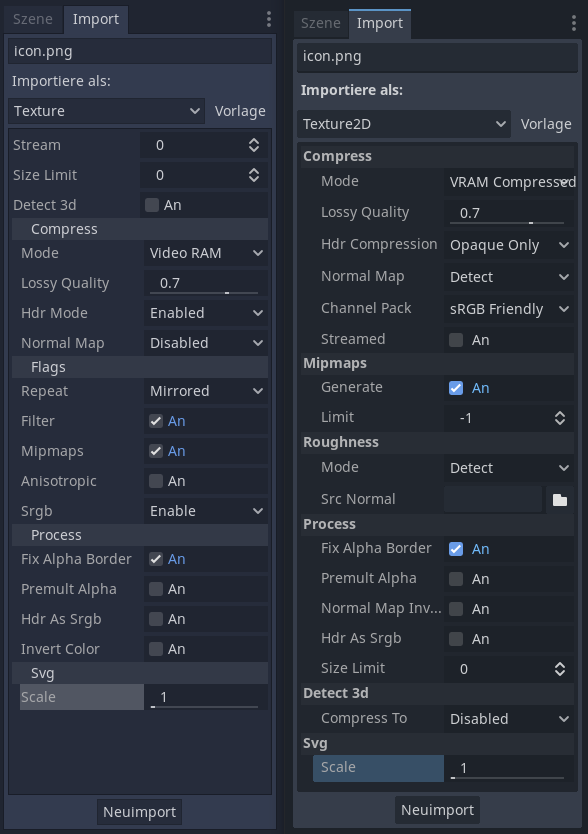Screen dimensions: 588x834
Task: Toggle the Anisotropic flag on
Action: [155, 481]
